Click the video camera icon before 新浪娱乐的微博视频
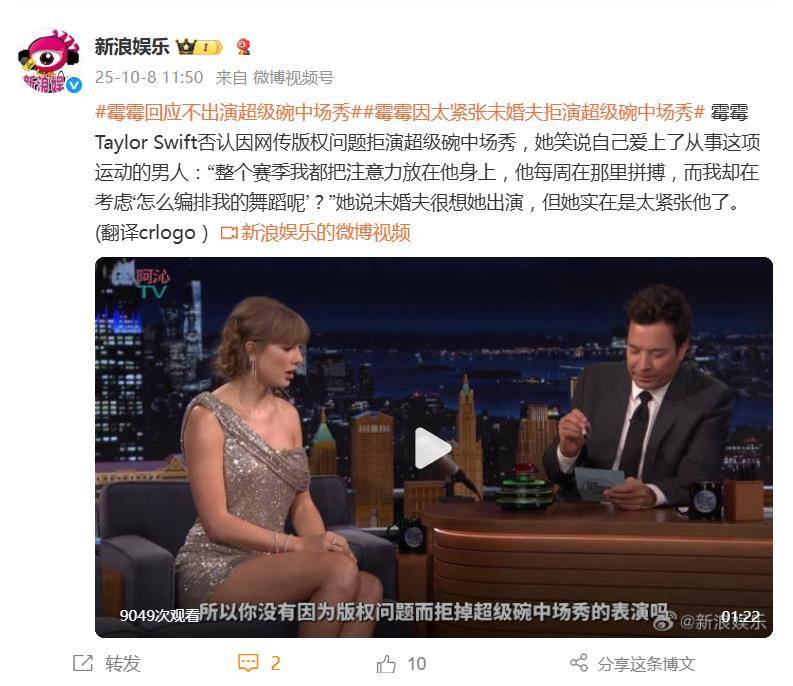The width and height of the screenshot is (793, 686). 229,233
